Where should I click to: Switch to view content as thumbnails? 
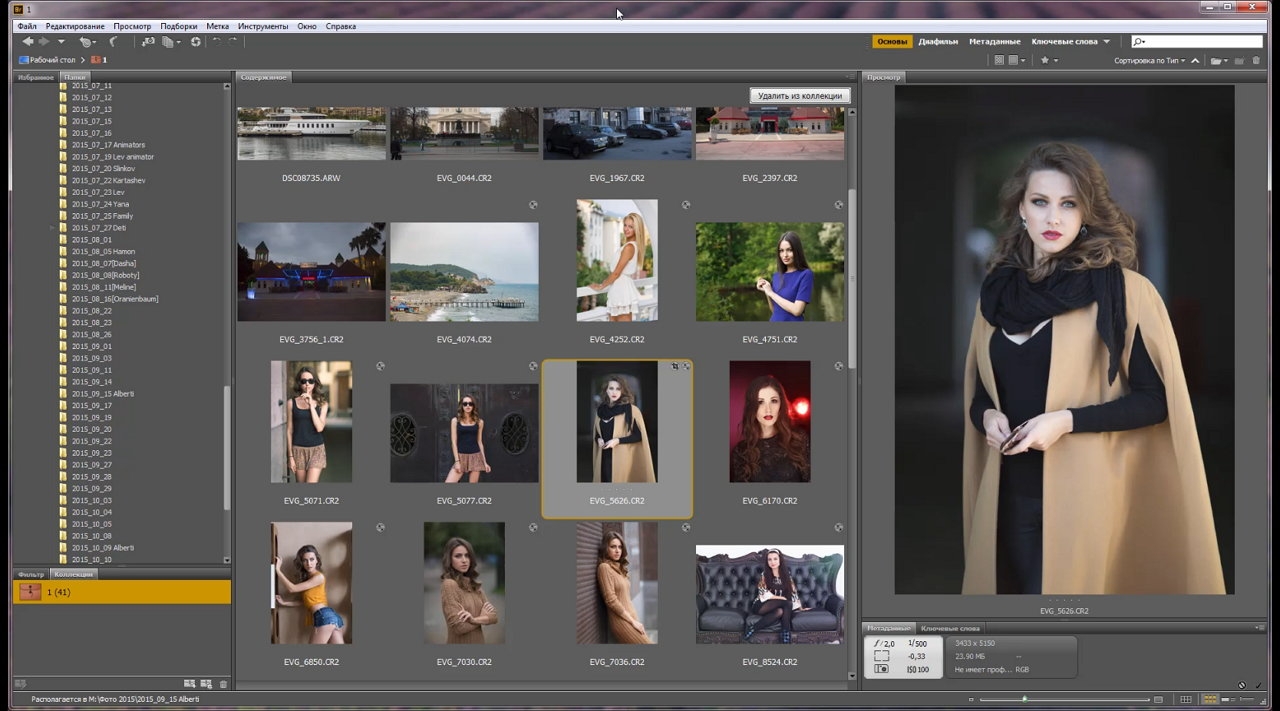coord(1210,699)
